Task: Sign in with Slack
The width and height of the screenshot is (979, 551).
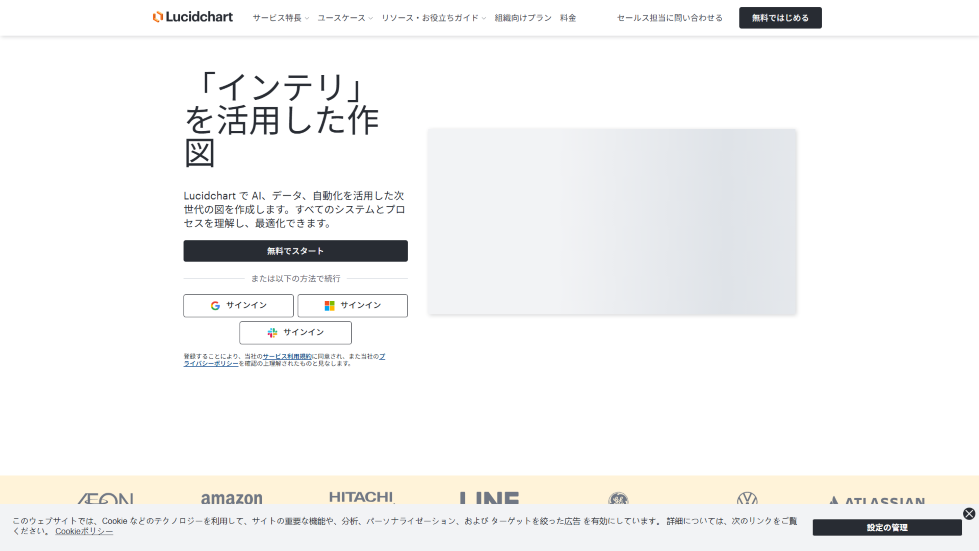Action: pyautogui.click(x=295, y=333)
